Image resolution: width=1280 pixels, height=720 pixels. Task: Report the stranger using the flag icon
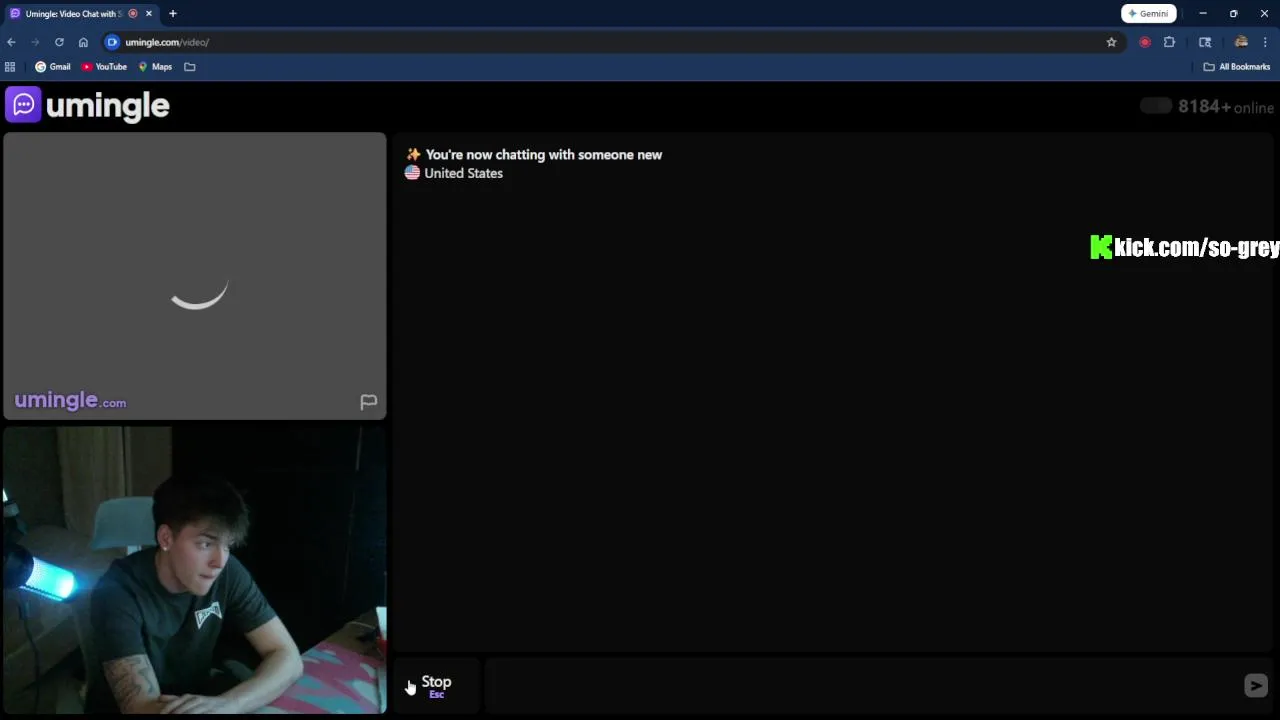click(x=368, y=402)
